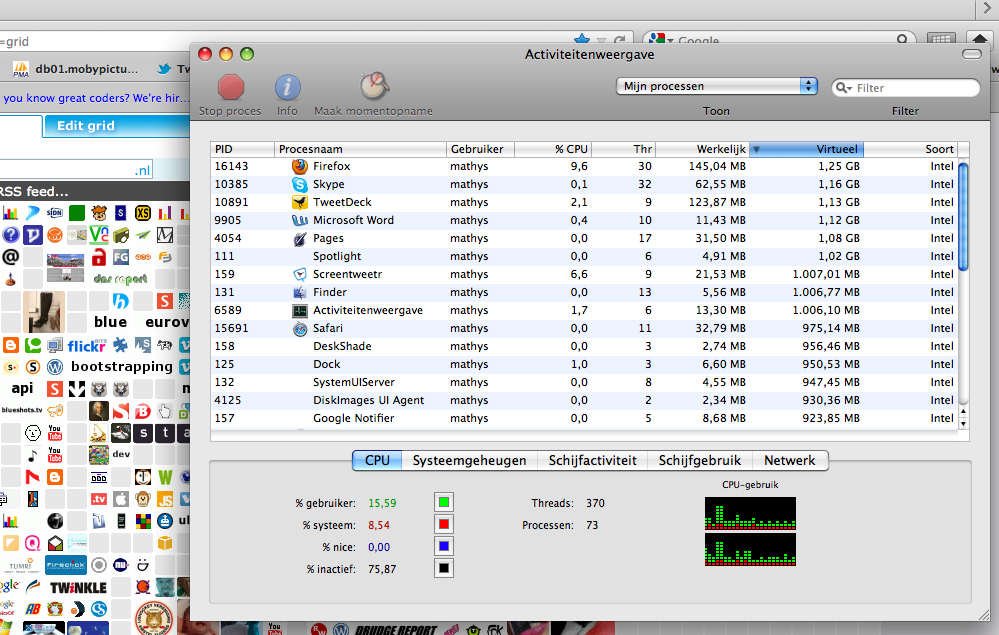Click the TweetDeck process icon
The width and height of the screenshot is (999, 635).
tap(300, 202)
